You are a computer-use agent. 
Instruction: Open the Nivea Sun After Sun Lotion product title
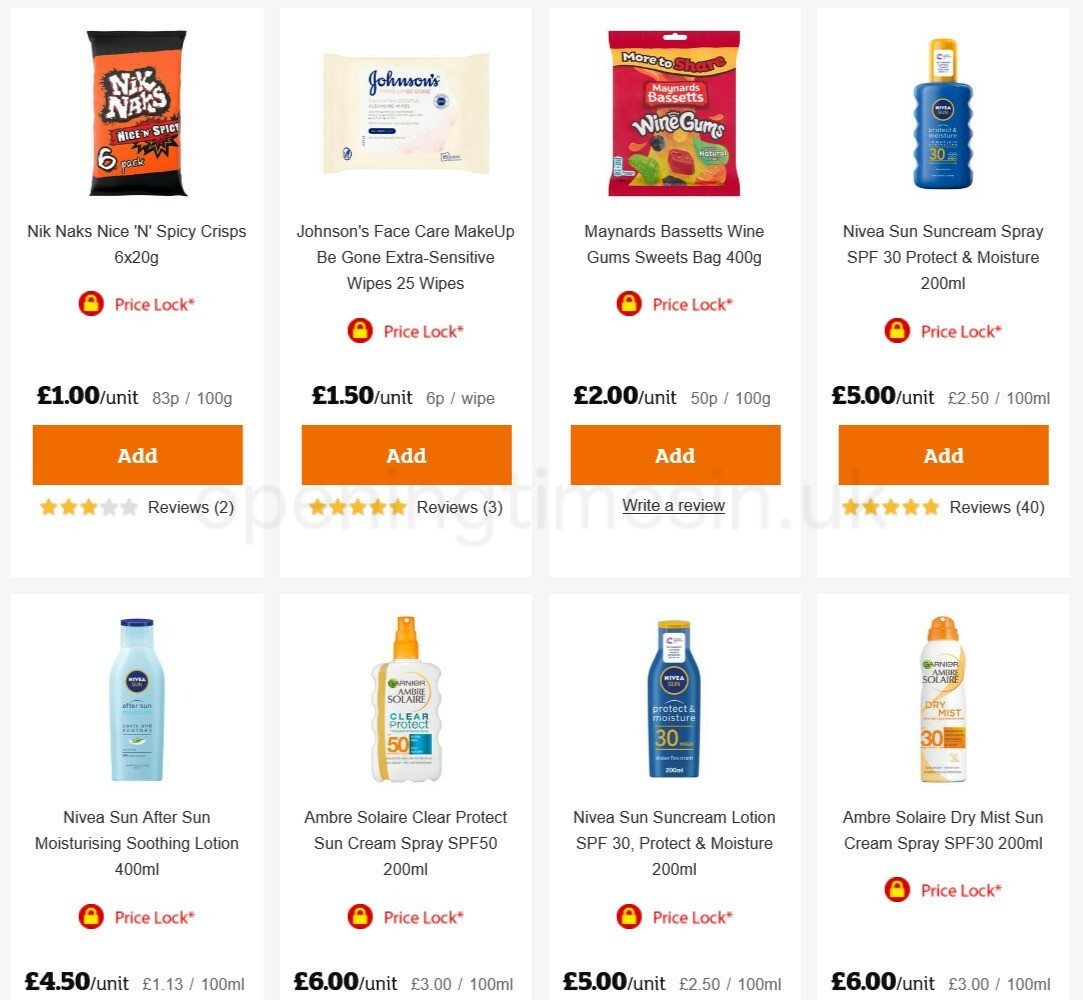137,843
